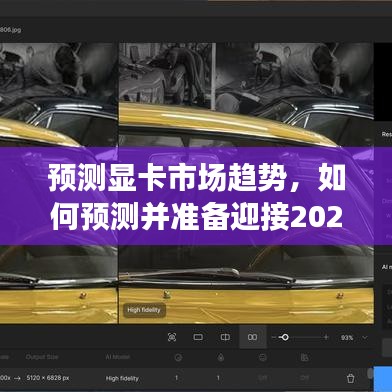This screenshot has height=392, width=392.
Task: Click the last column header icon
Action: tap(305, 358)
